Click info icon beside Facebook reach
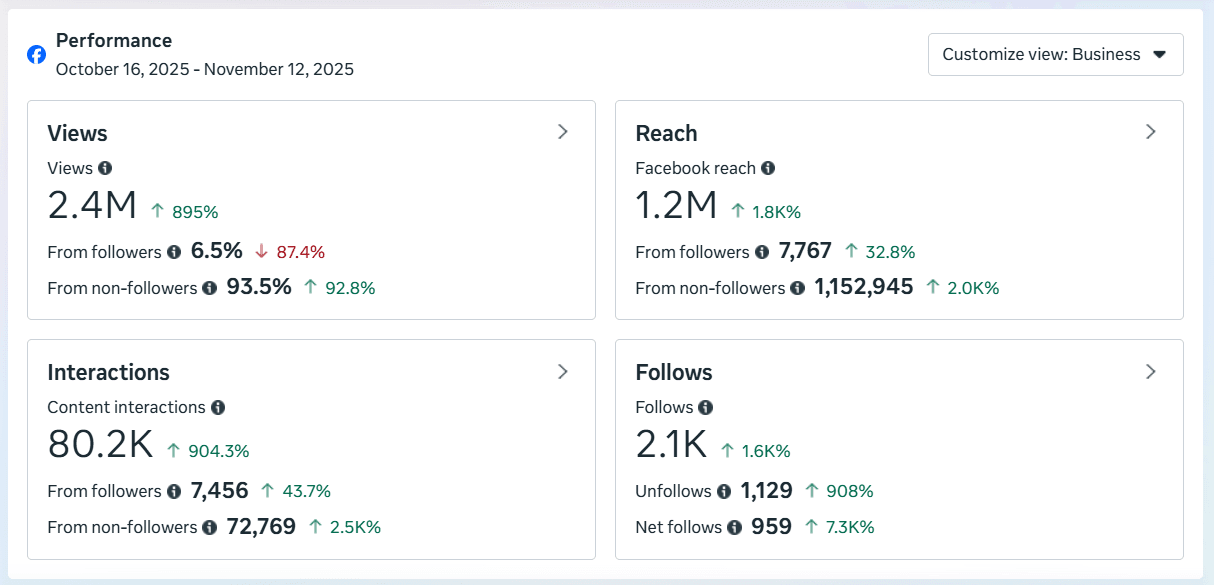Image resolution: width=1214 pixels, height=585 pixels. (x=767, y=168)
